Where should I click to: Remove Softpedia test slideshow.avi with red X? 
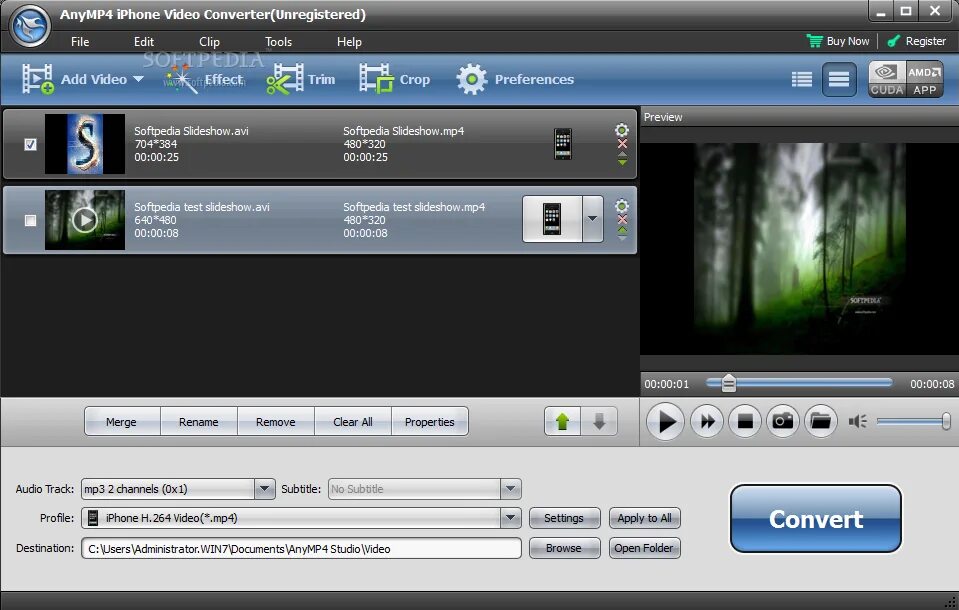pos(622,219)
